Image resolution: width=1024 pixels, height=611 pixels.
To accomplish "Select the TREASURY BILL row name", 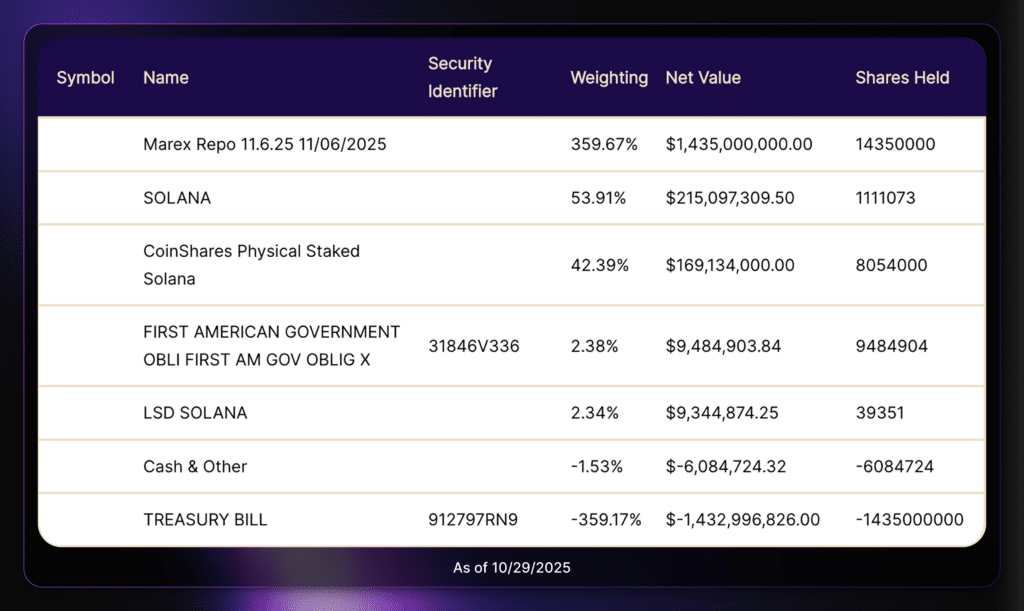I will pyautogui.click(x=205, y=520).
